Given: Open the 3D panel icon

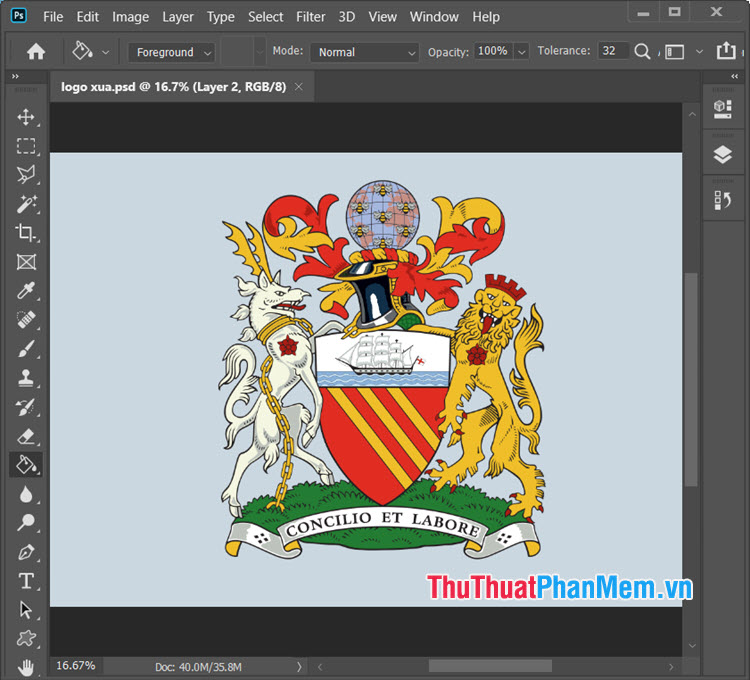Looking at the screenshot, I should pos(722,109).
